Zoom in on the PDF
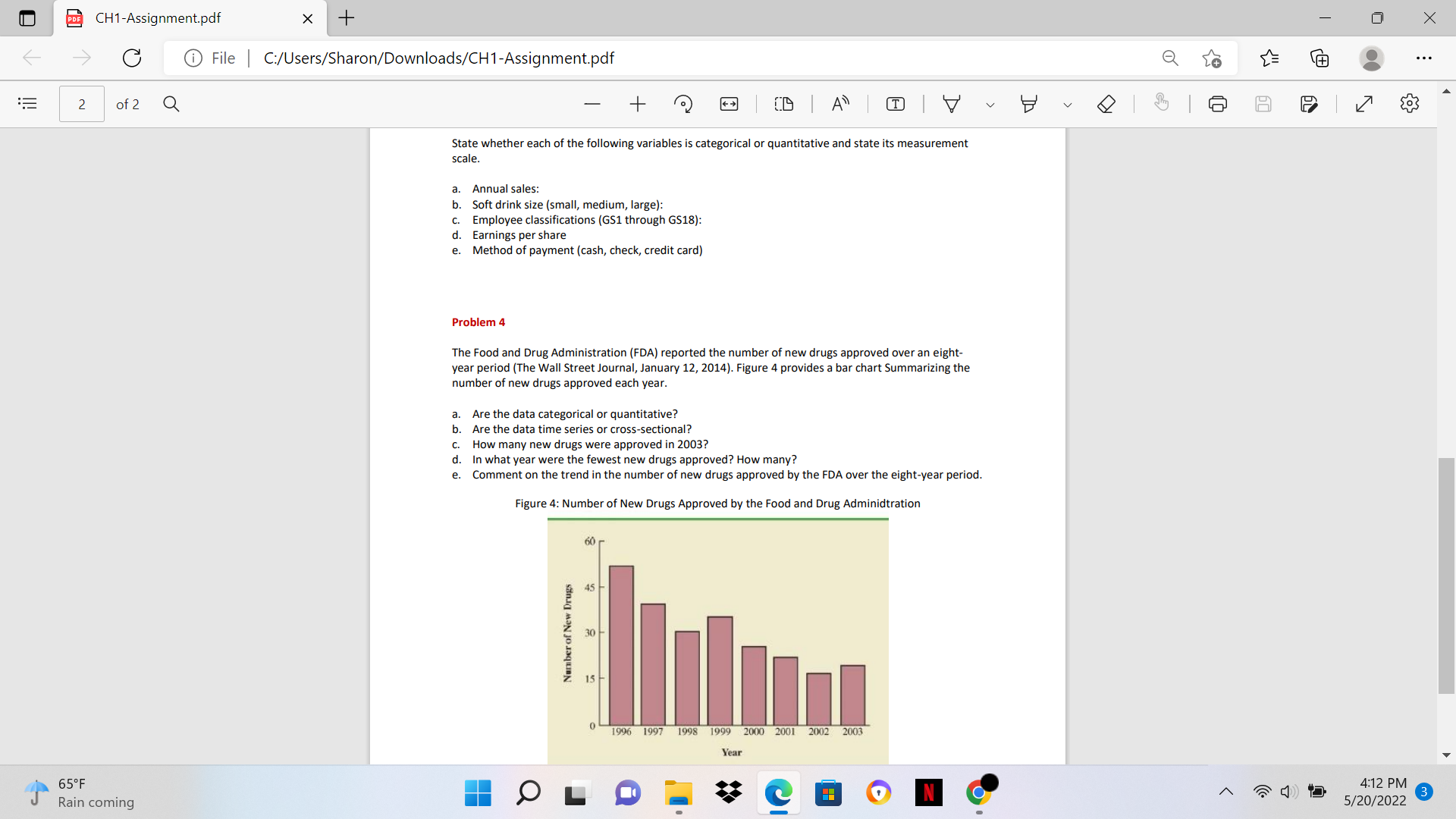Screen dimensions: 1456x819 point(638,104)
